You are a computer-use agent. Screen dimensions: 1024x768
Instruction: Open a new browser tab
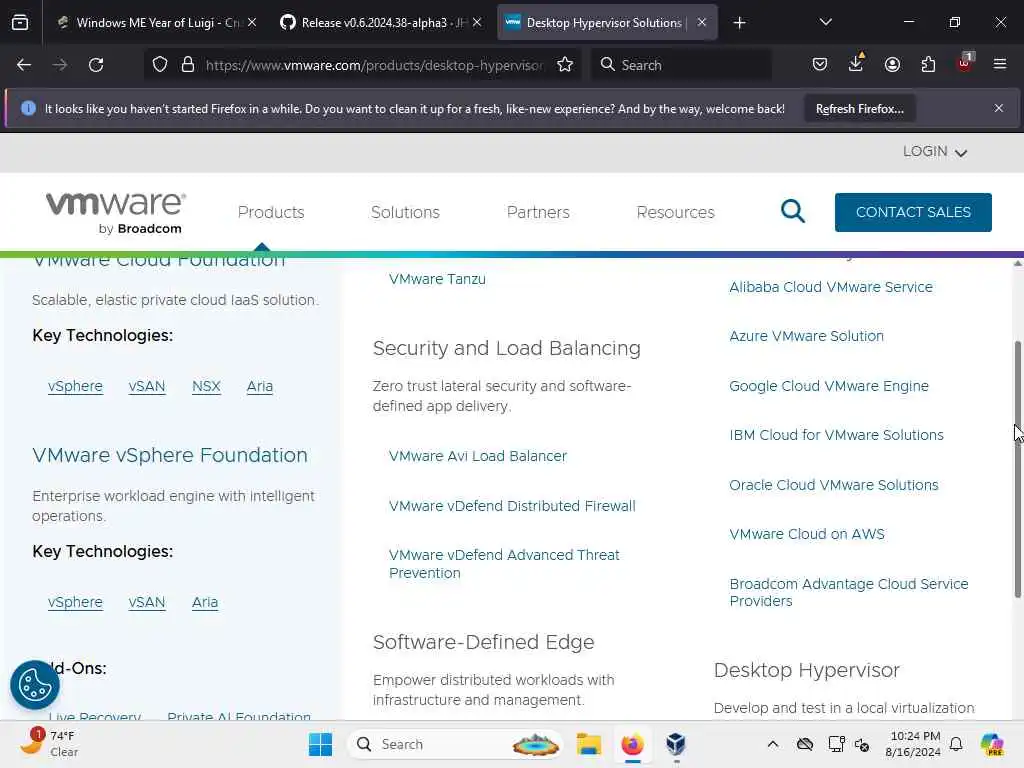pyautogui.click(x=739, y=23)
